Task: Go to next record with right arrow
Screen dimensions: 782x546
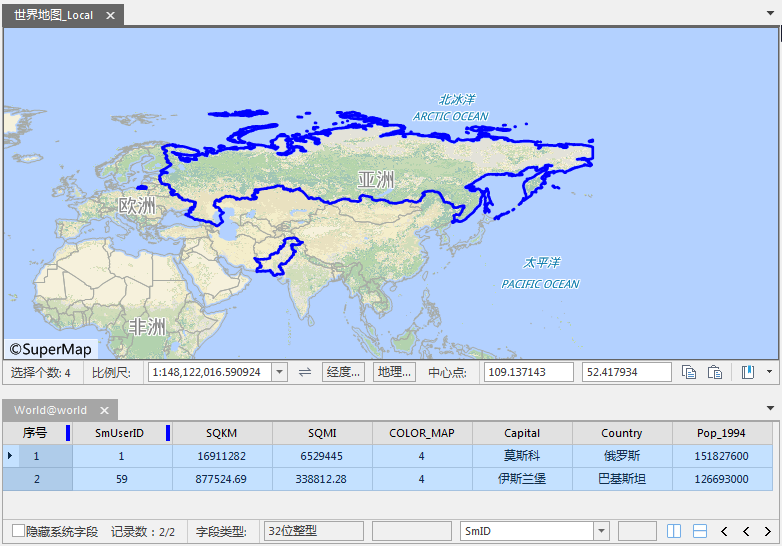Action: 767,531
